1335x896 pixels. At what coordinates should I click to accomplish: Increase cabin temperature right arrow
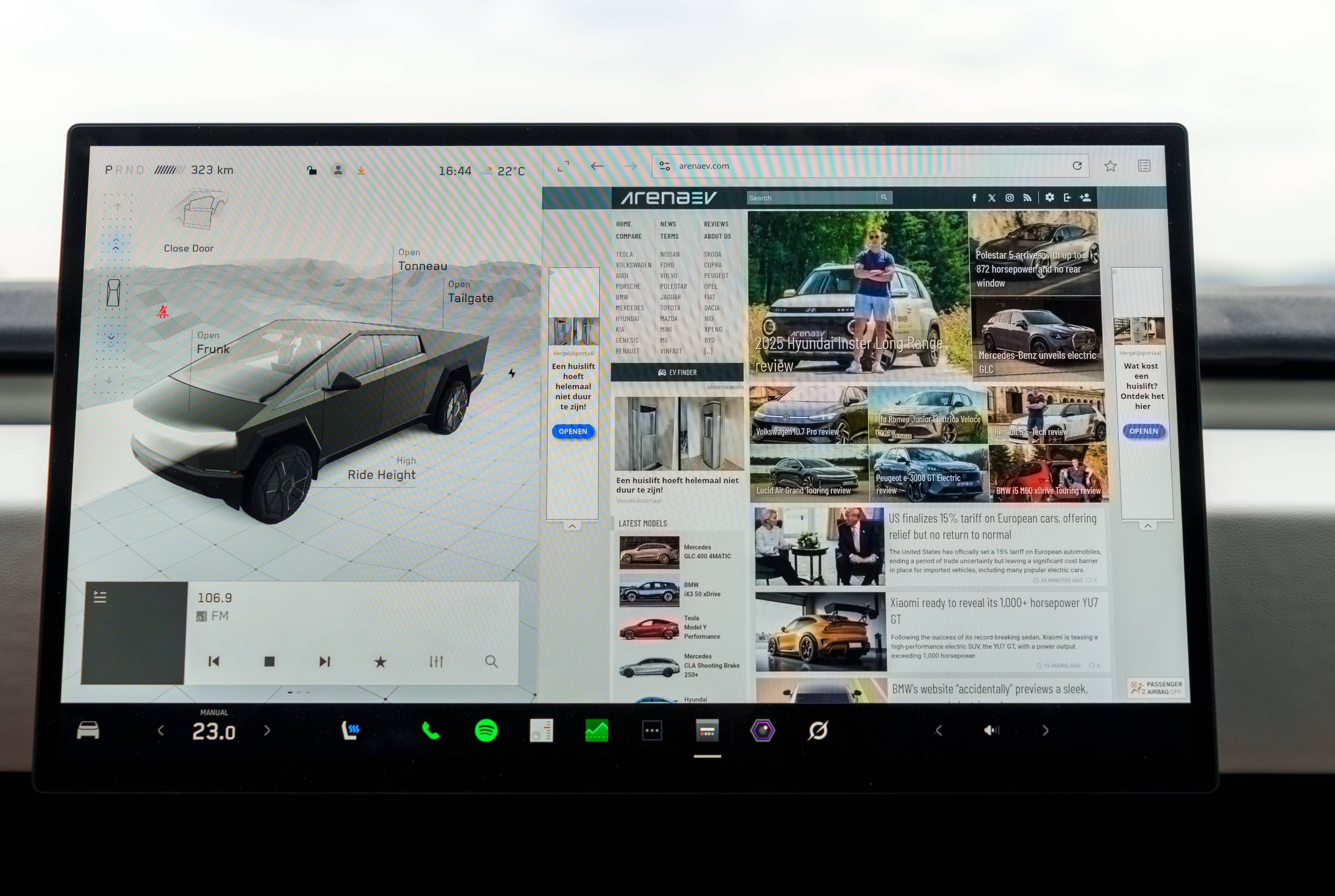[267, 730]
